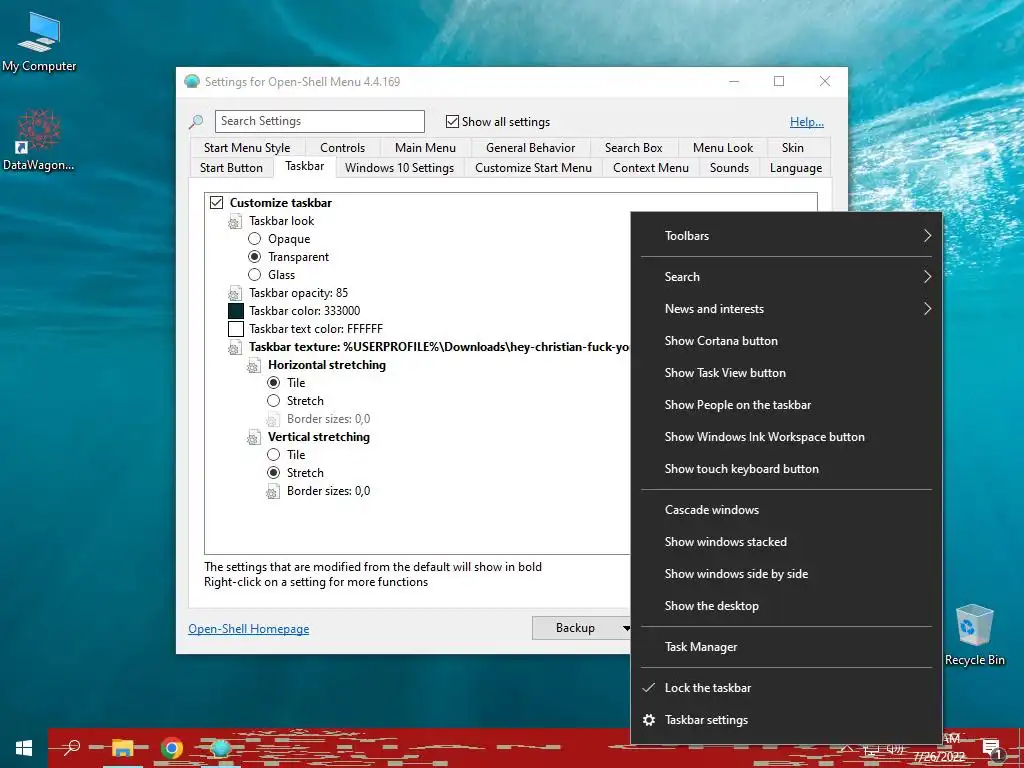Expand the Toolbars submenu arrow

coord(927,236)
